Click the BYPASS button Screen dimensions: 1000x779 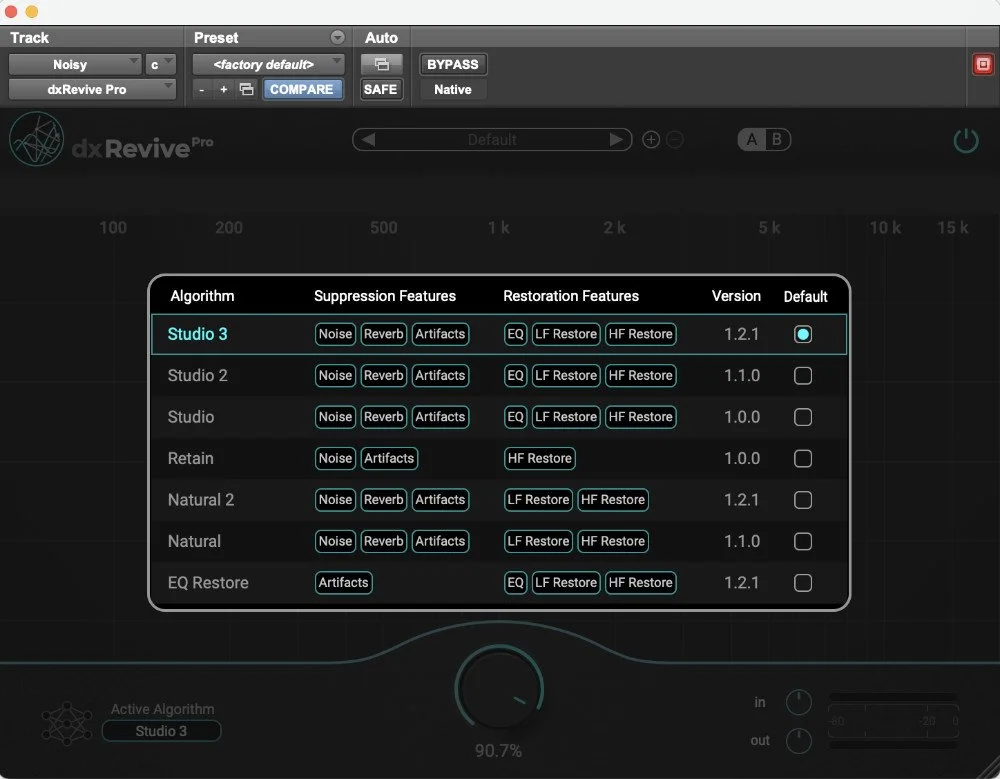click(453, 64)
